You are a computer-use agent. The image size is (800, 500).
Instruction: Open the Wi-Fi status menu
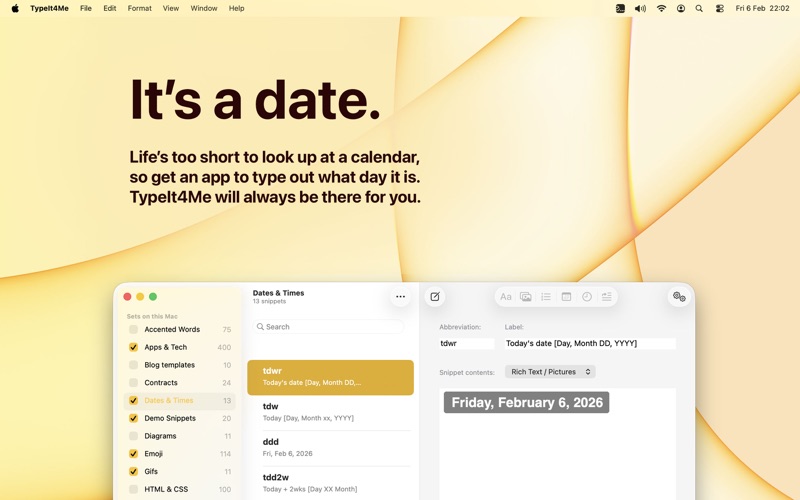coord(661,8)
